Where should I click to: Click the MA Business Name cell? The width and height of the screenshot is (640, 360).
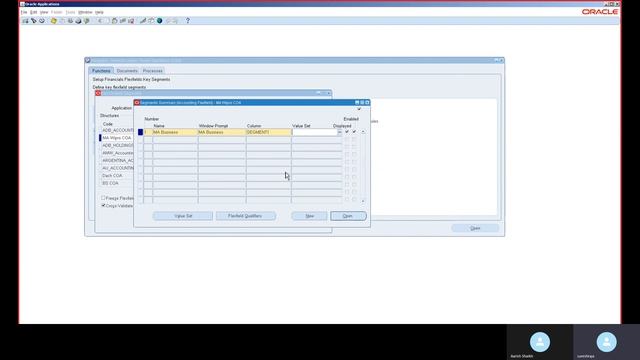coord(175,132)
